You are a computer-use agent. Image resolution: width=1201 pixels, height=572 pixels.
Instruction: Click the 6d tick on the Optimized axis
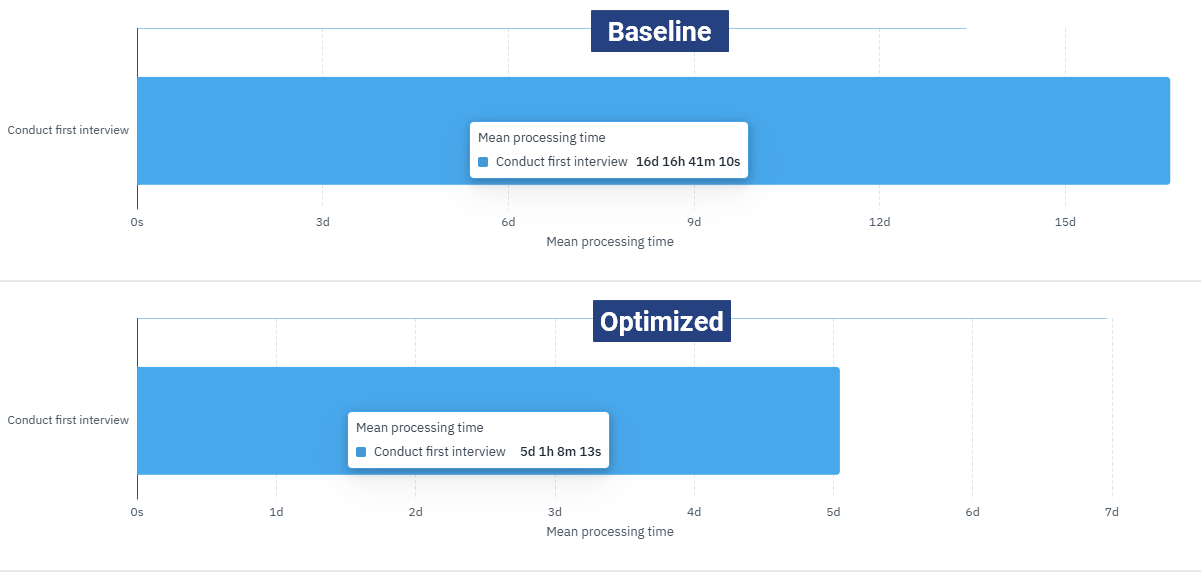[972, 512]
